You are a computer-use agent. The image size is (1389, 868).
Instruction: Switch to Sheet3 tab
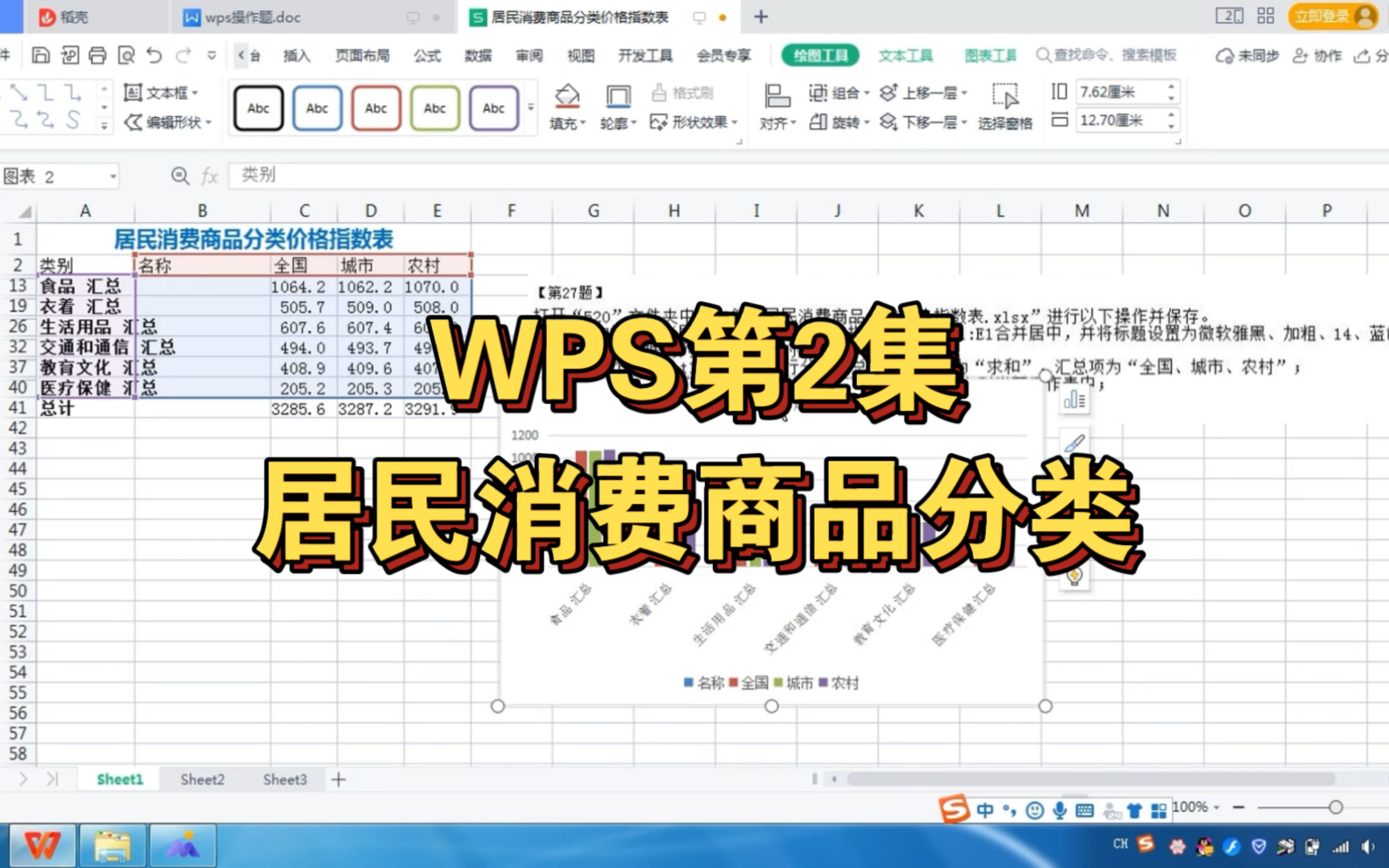tap(285, 779)
